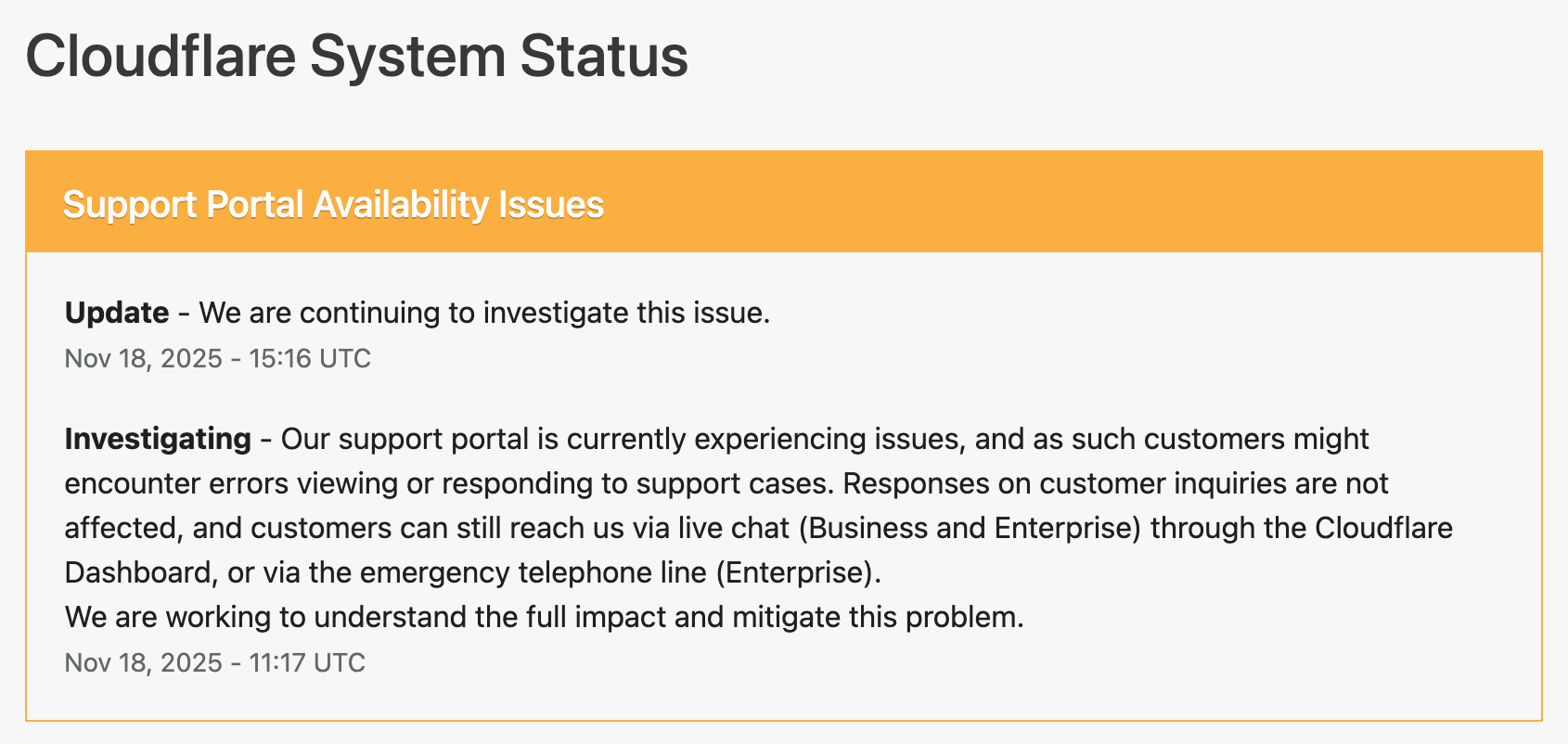Open the Support Portal Availability Issues incident
This screenshot has width=1568, height=744.
(332, 204)
